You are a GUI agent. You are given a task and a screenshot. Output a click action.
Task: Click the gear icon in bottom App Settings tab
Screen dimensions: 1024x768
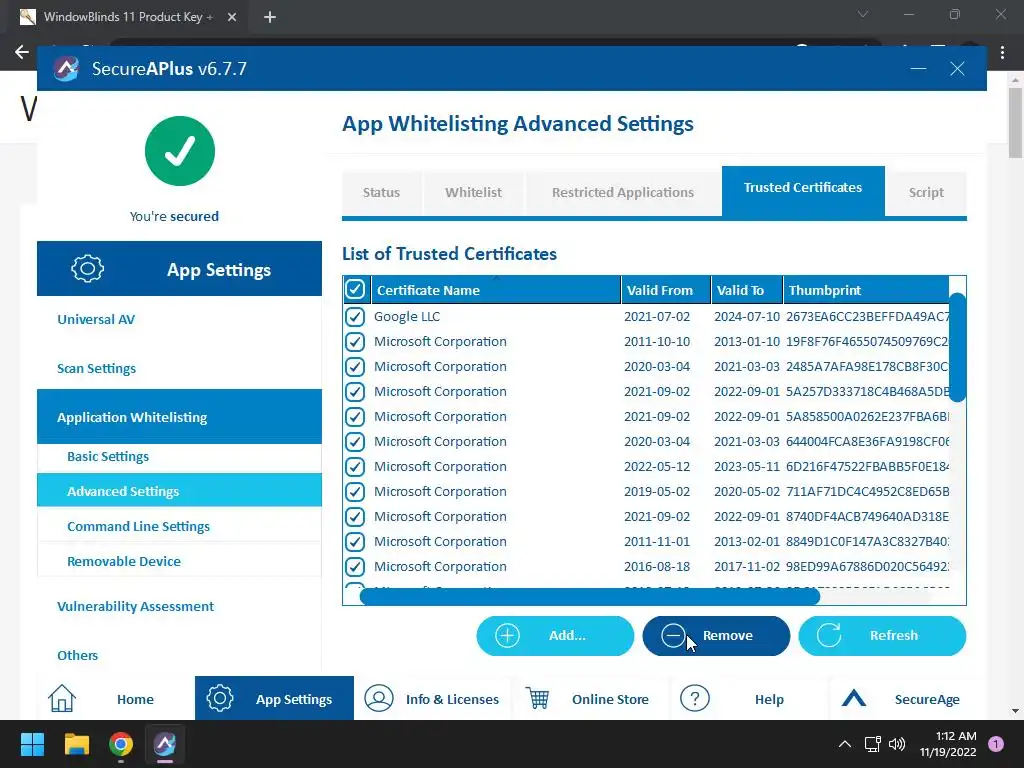pos(220,698)
